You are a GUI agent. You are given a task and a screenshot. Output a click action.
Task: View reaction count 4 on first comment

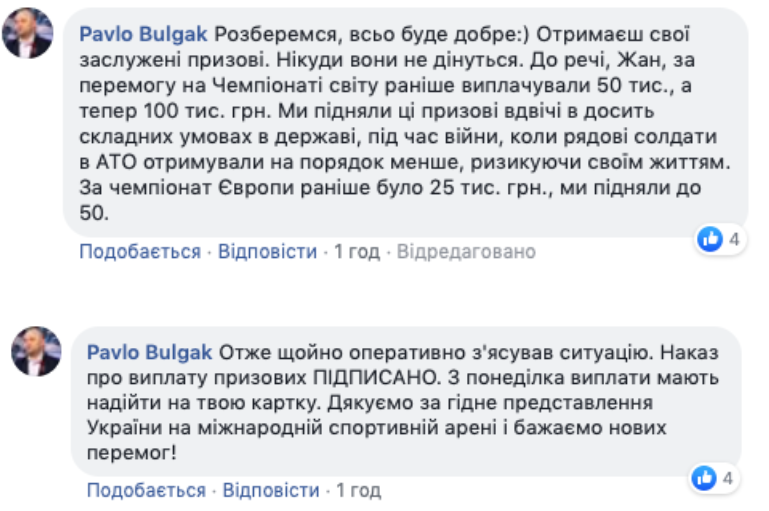[734, 240]
